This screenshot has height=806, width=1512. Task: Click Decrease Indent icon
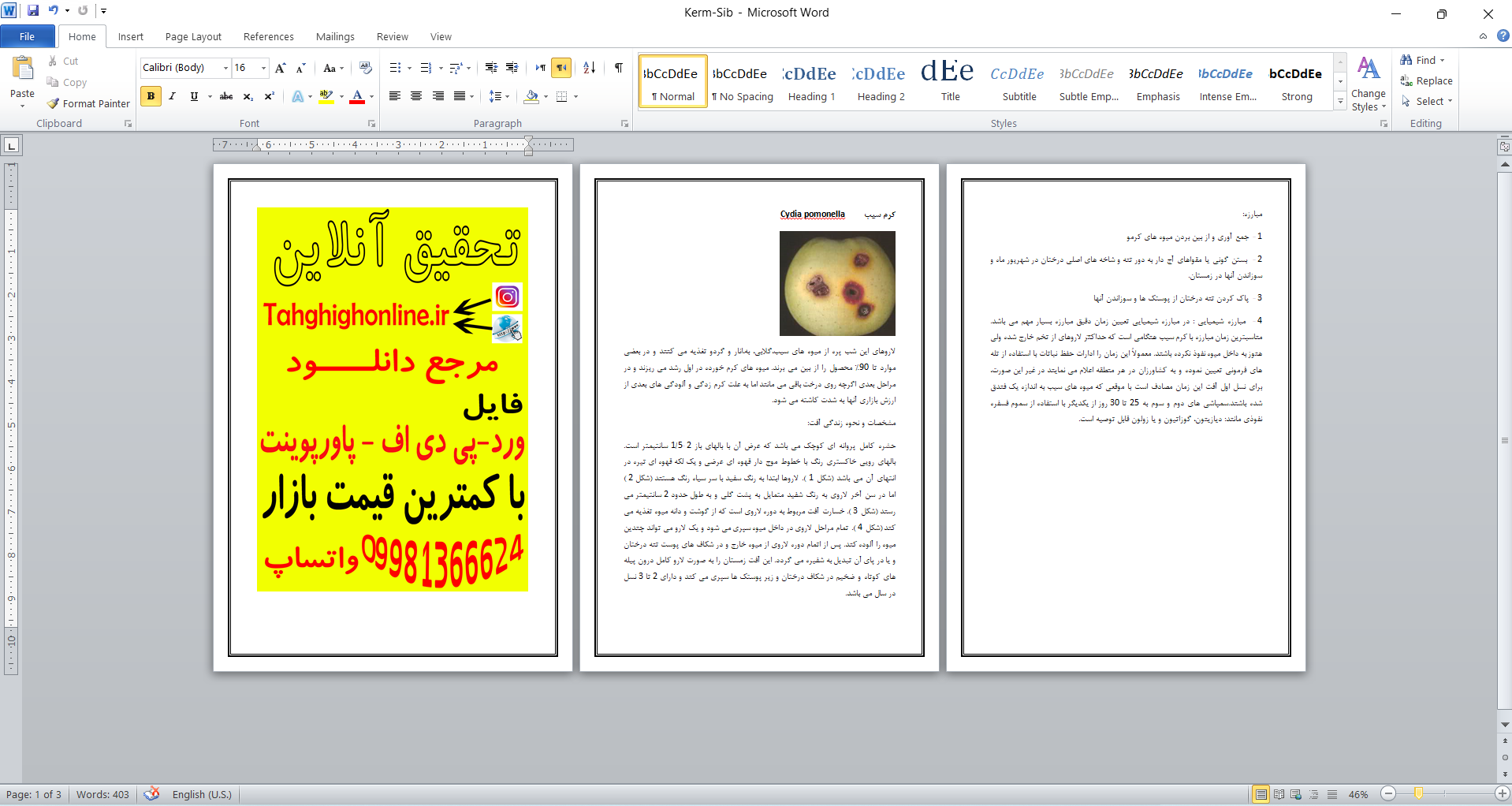(x=491, y=68)
